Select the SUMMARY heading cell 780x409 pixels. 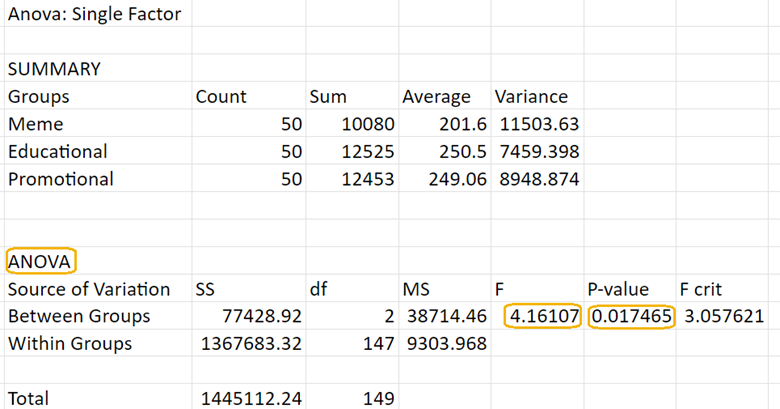click(54, 69)
